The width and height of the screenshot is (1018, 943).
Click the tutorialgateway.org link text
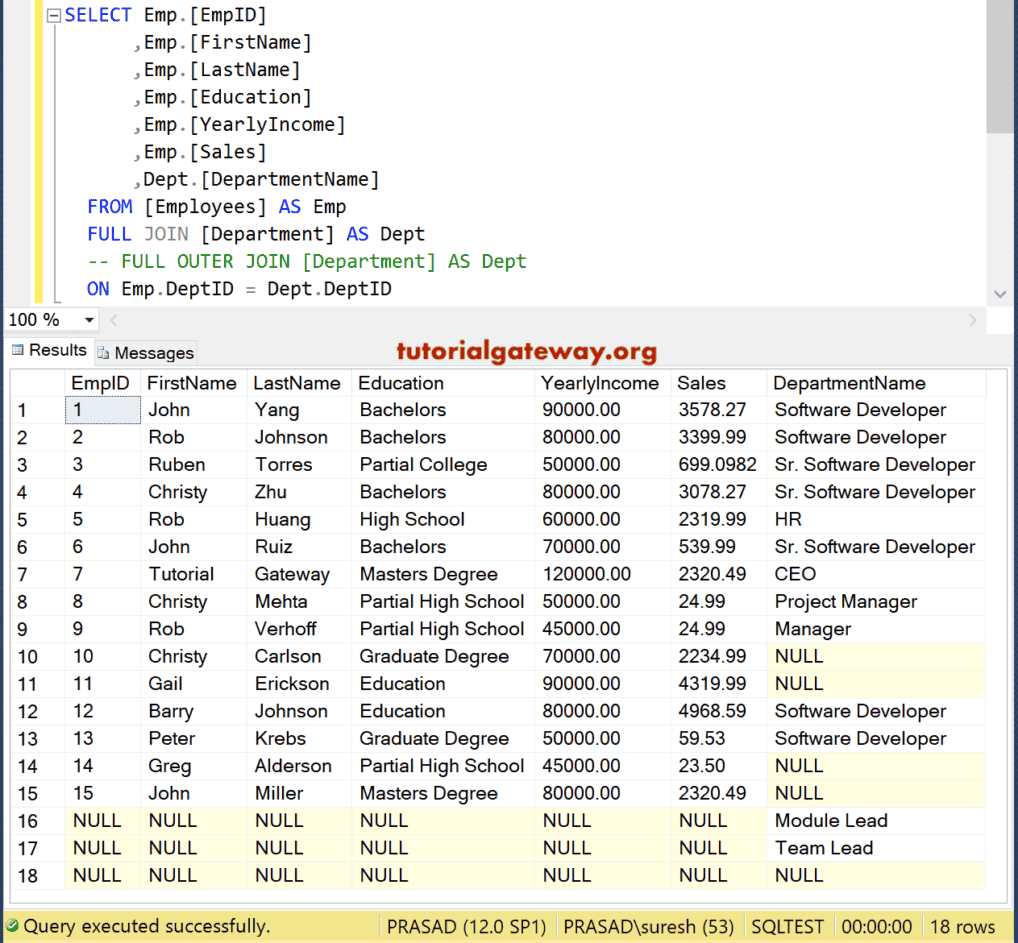[x=526, y=351]
